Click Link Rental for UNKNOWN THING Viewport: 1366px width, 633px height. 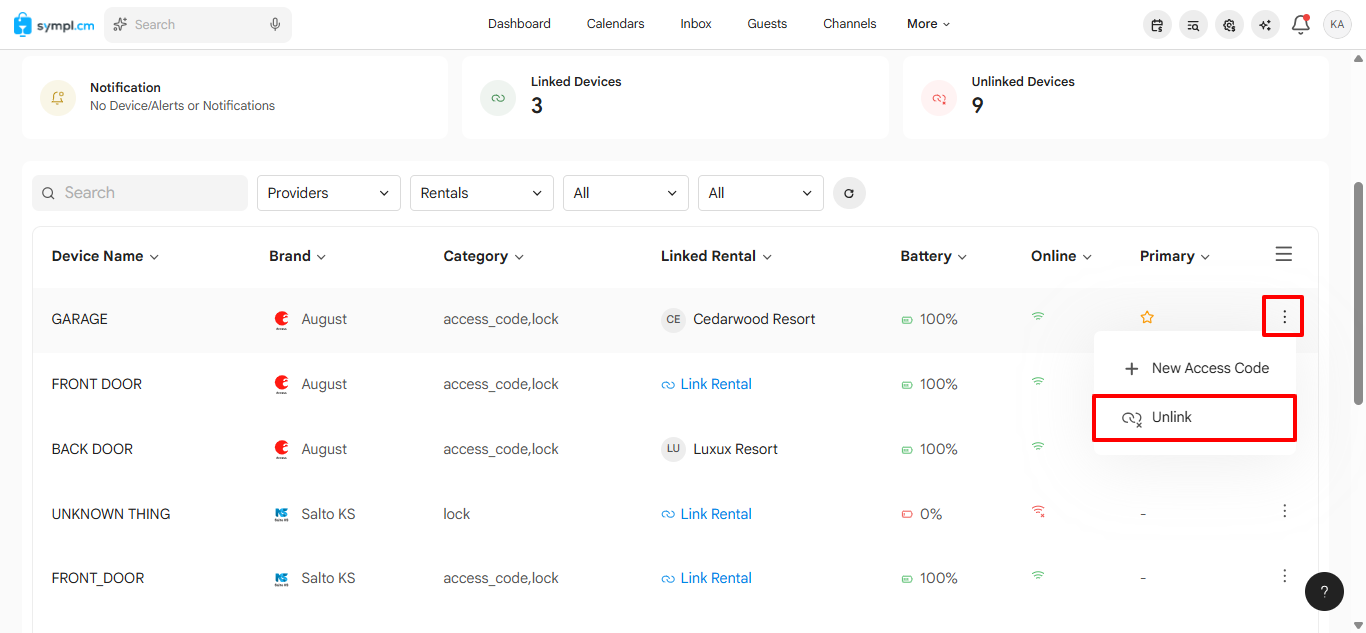pyautogui.click(x=707, y=514)
